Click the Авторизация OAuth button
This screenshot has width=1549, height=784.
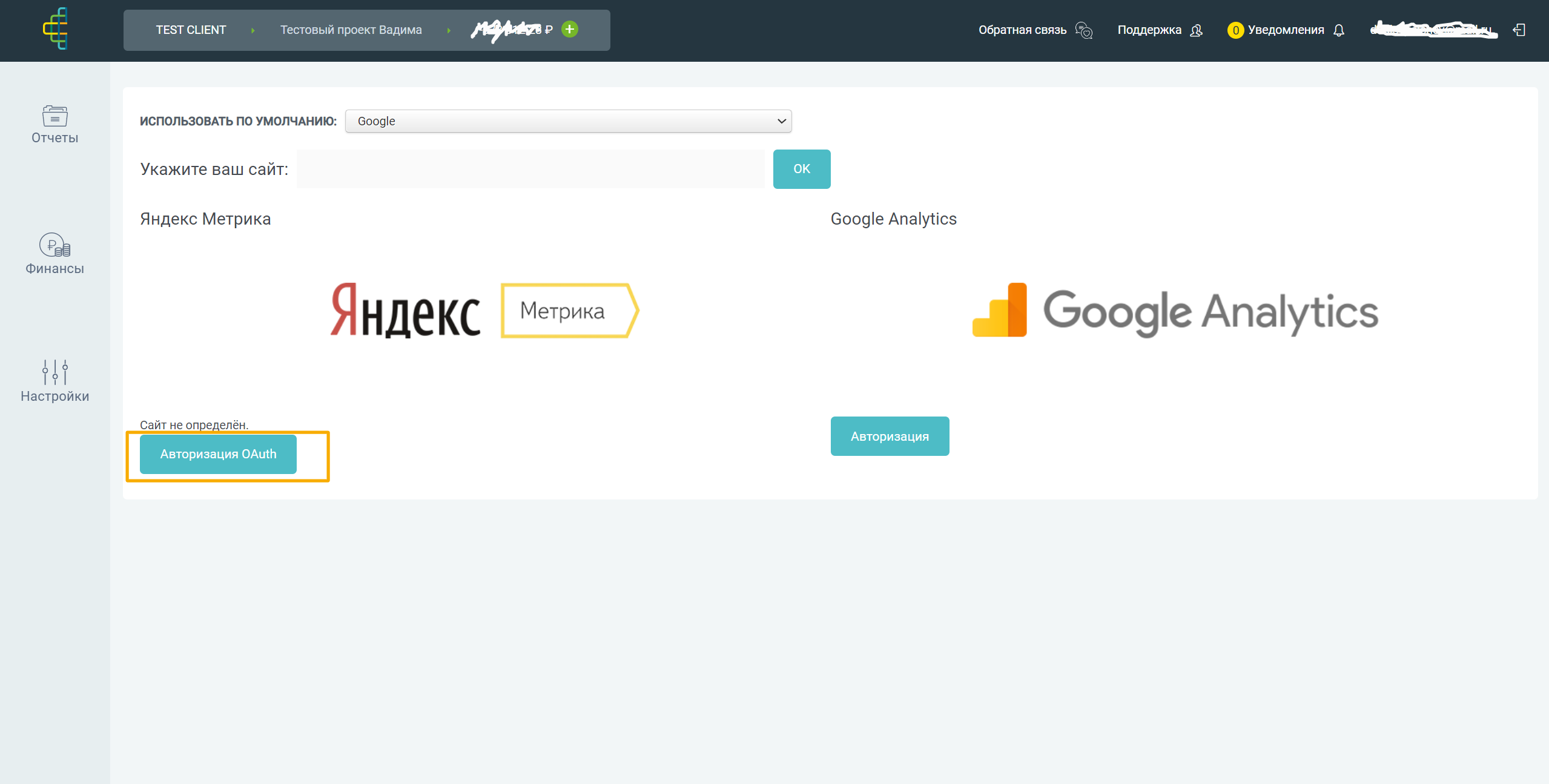tap(218, 454)
